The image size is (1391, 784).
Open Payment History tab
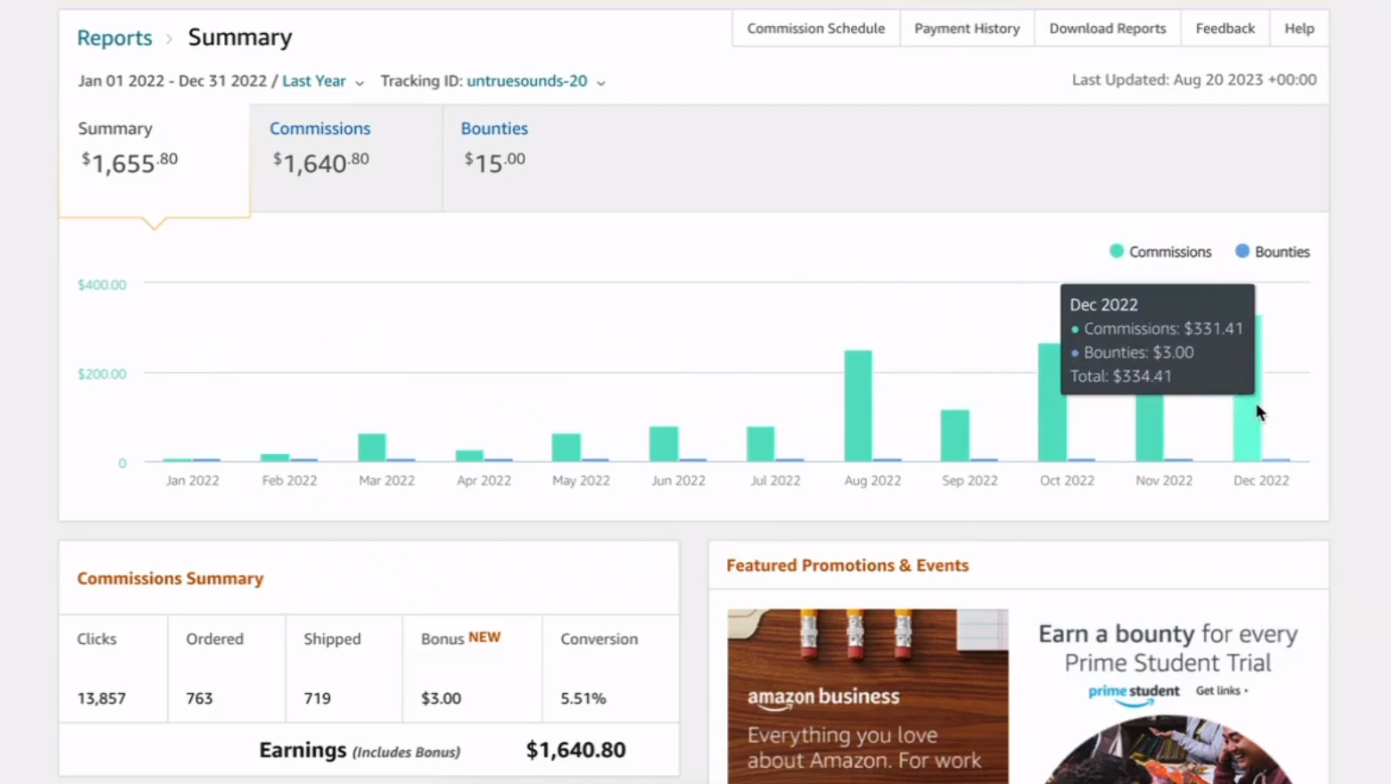967,28
